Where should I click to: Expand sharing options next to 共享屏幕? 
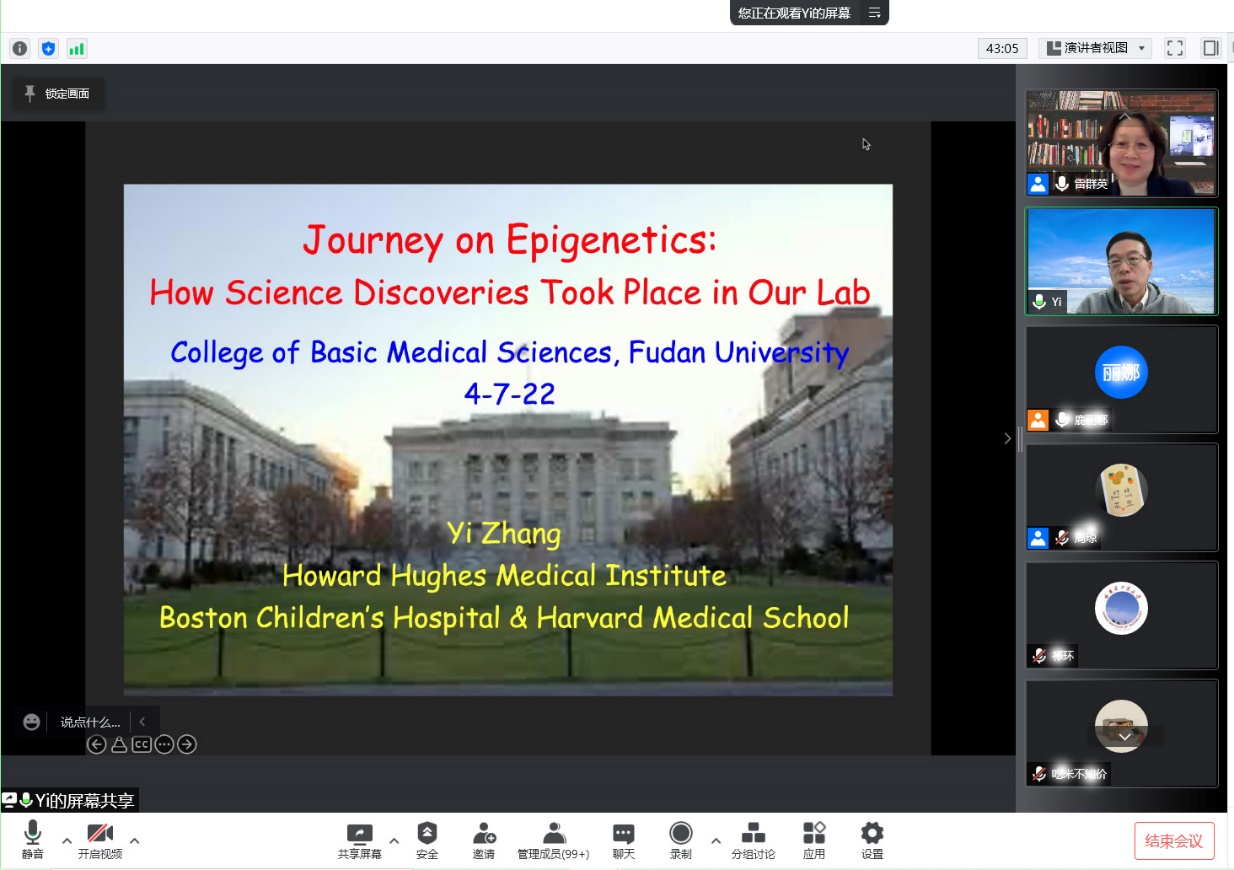tap(394, 841)
